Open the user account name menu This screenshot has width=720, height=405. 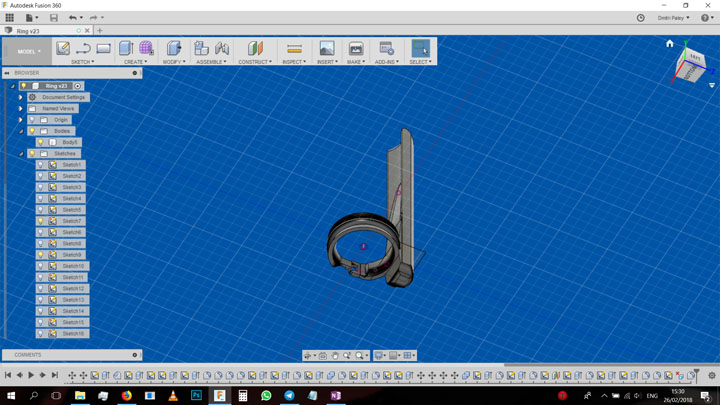click(674, 18)
